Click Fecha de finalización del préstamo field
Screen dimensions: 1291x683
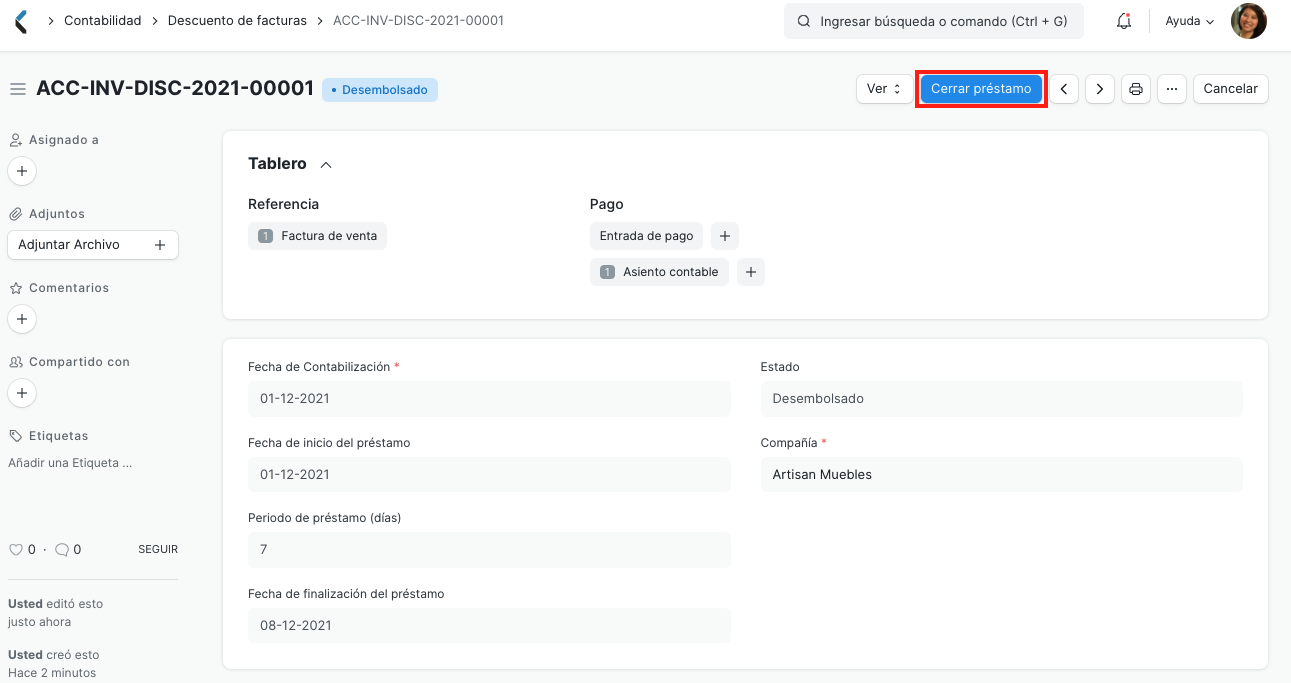tap(489, 625)
